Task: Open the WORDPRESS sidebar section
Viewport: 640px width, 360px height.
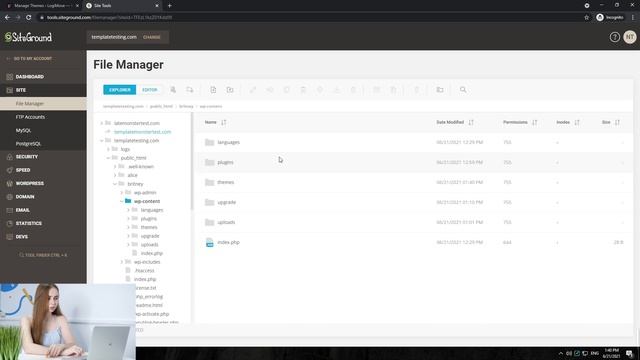Action: click(x=29, y=184)
